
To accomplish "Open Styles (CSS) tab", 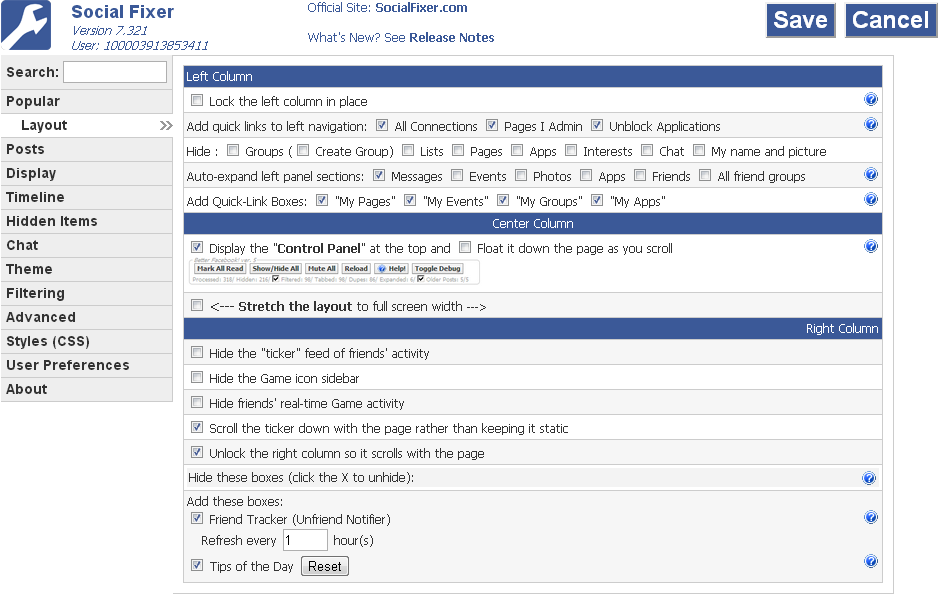I will tap(87, 341).
